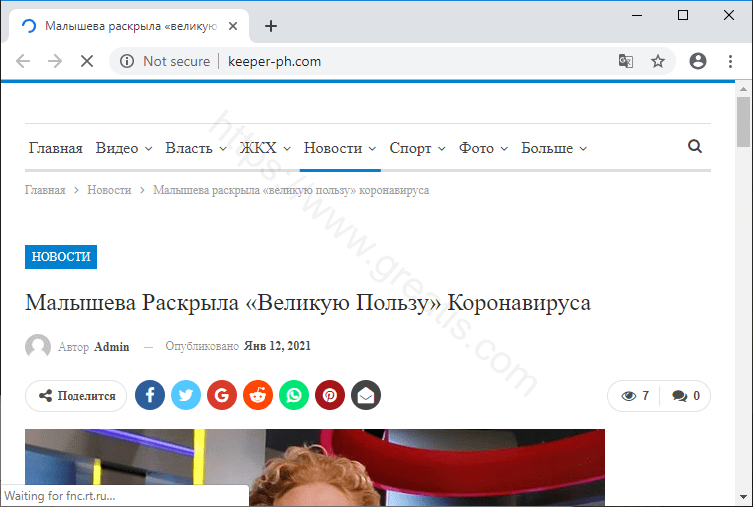Go back to previous page
This screenshot has height=507, width=753.
23,61
